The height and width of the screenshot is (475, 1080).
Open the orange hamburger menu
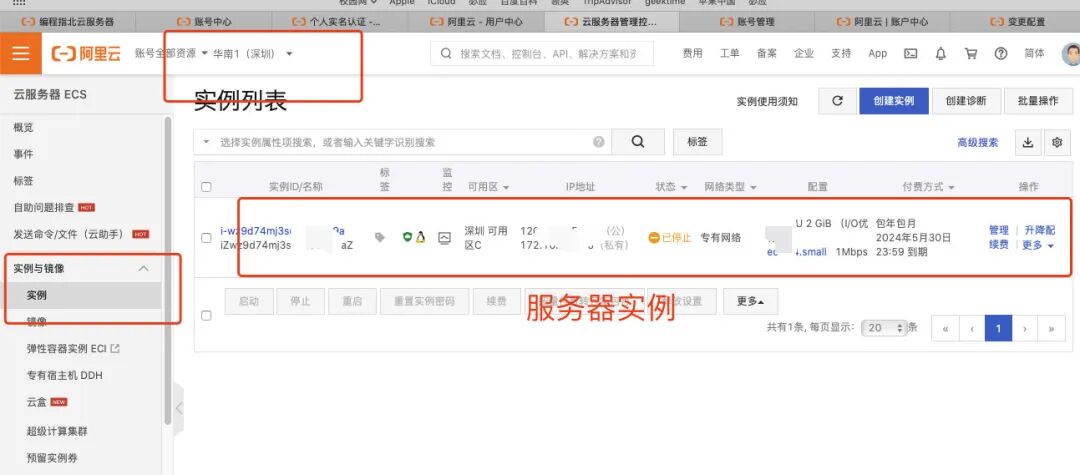tap(21, 53)
